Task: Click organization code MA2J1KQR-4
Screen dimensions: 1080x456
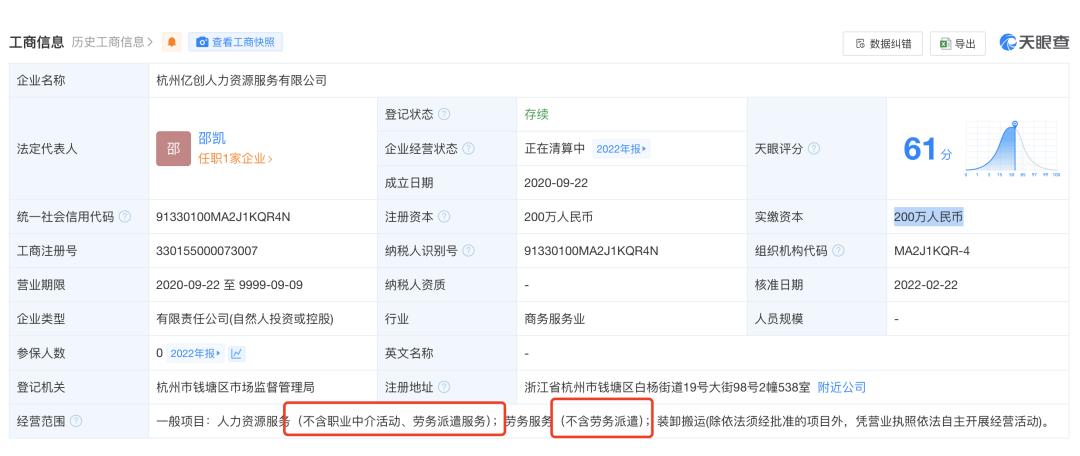Action: 932,251
